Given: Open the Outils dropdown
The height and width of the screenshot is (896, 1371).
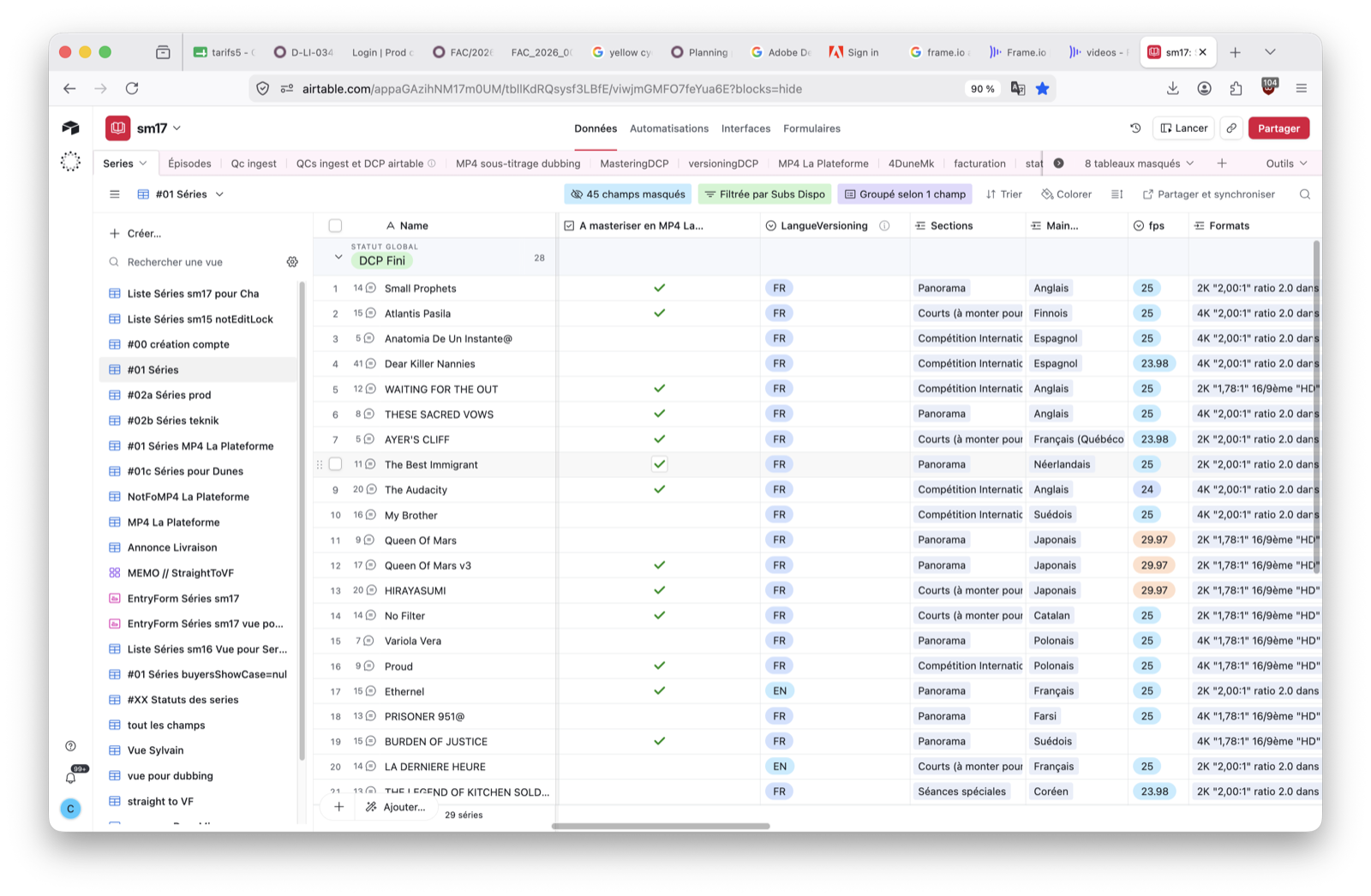Looking at the screenshot, I should (x=1286, y=164).
